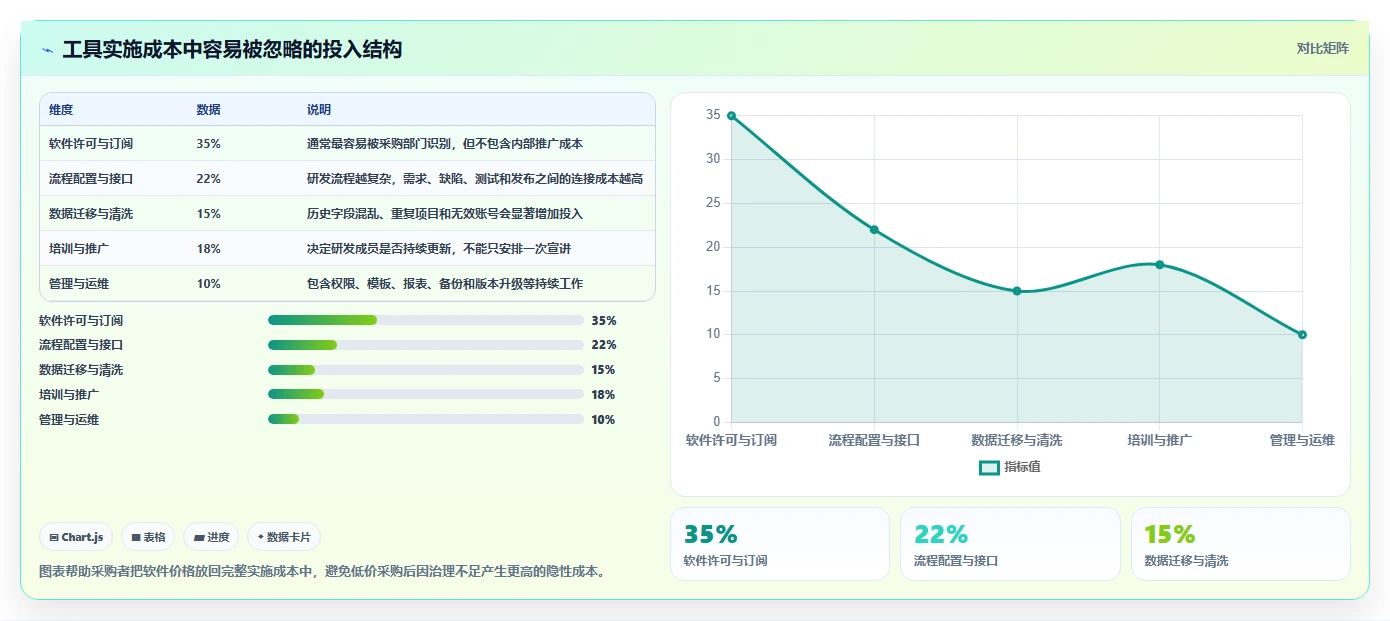Viewport: 1390px width, 621px height.
Task: Click the chart data point at value 10
Action: (x=1302, y=335)
